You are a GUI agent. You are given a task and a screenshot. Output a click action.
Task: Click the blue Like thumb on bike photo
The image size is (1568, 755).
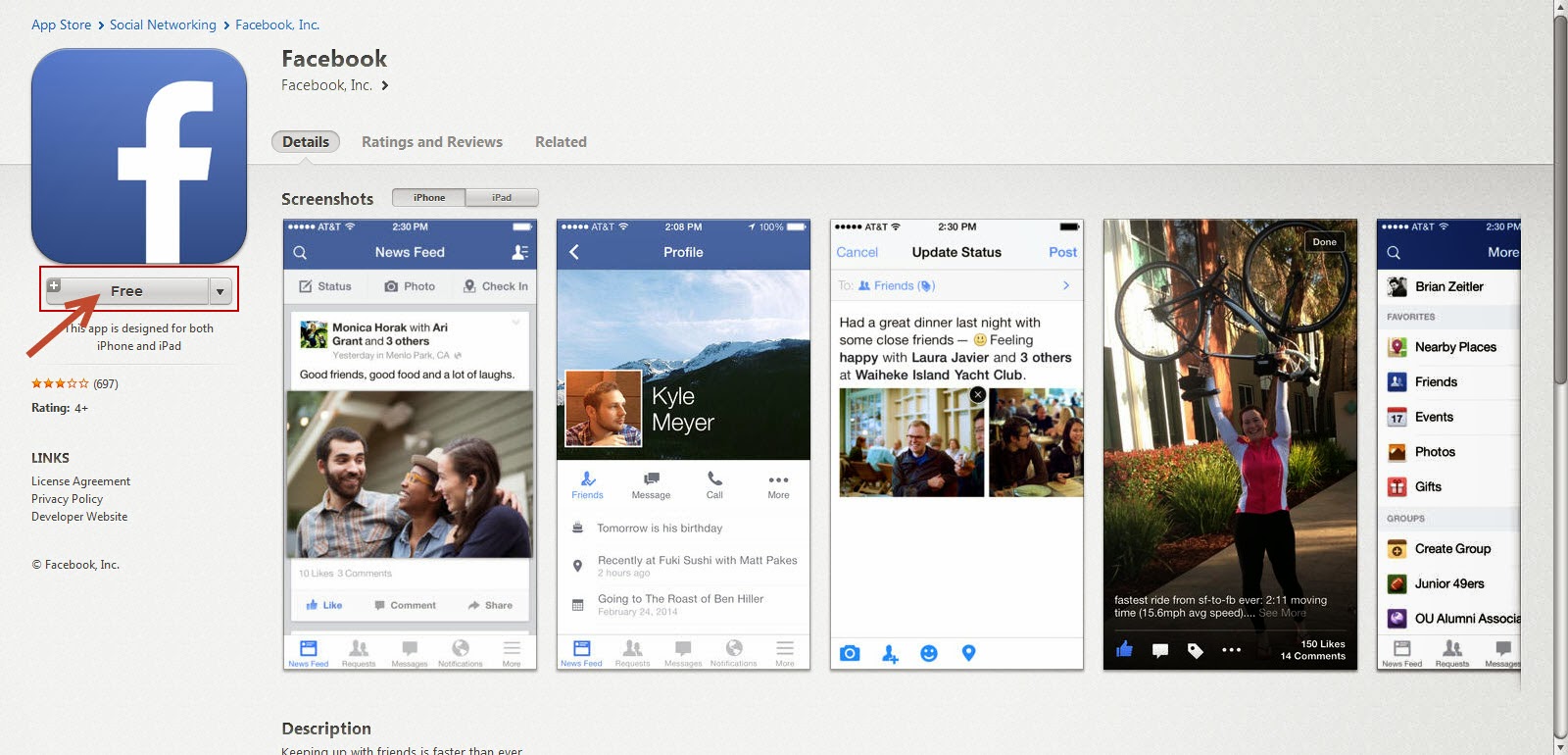[x=1124, y=649]
